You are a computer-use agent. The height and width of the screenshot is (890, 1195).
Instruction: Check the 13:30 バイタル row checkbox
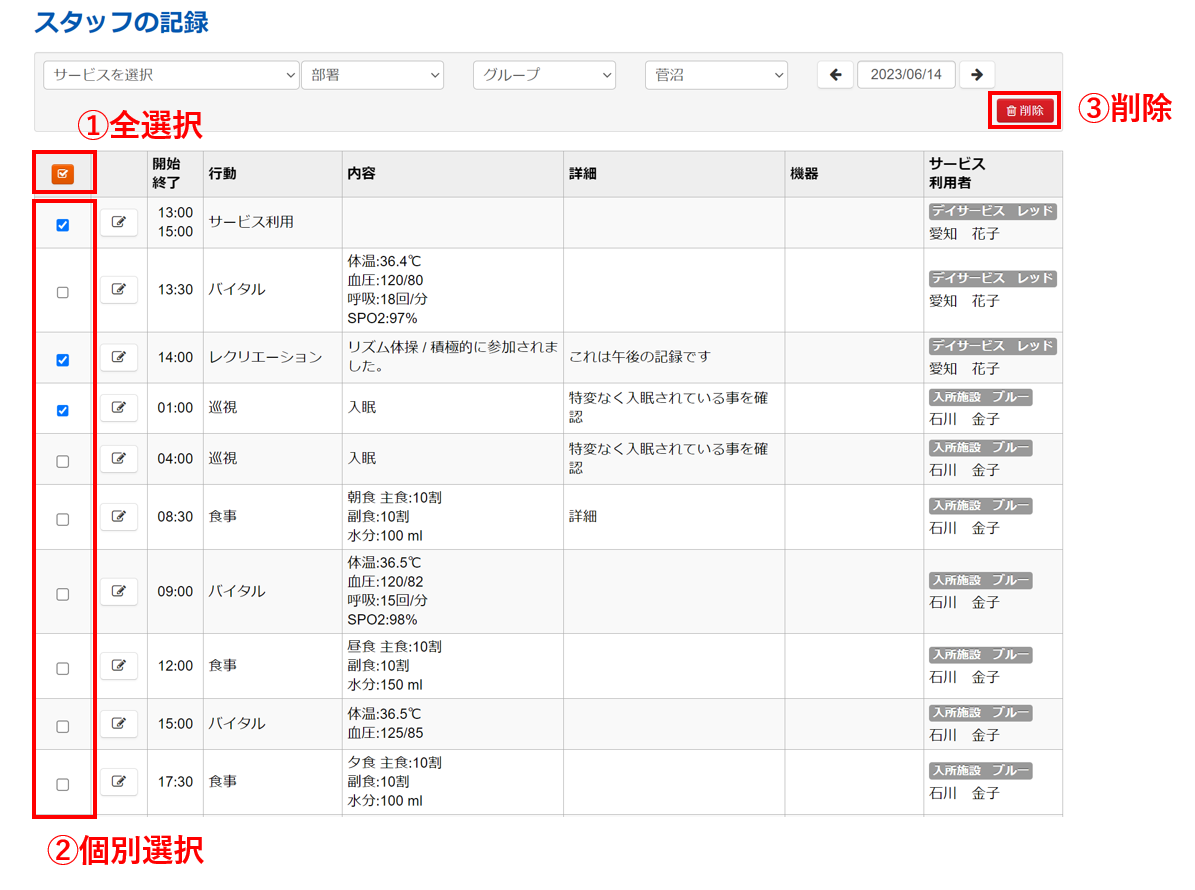(63, 293)
